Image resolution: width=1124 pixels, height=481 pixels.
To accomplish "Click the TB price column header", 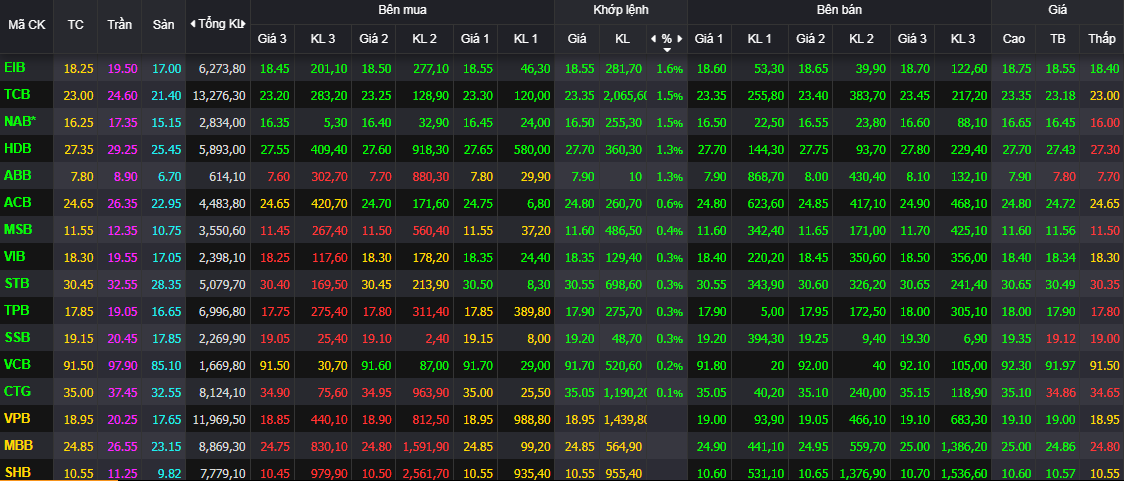I will [x=1057, y=39].
